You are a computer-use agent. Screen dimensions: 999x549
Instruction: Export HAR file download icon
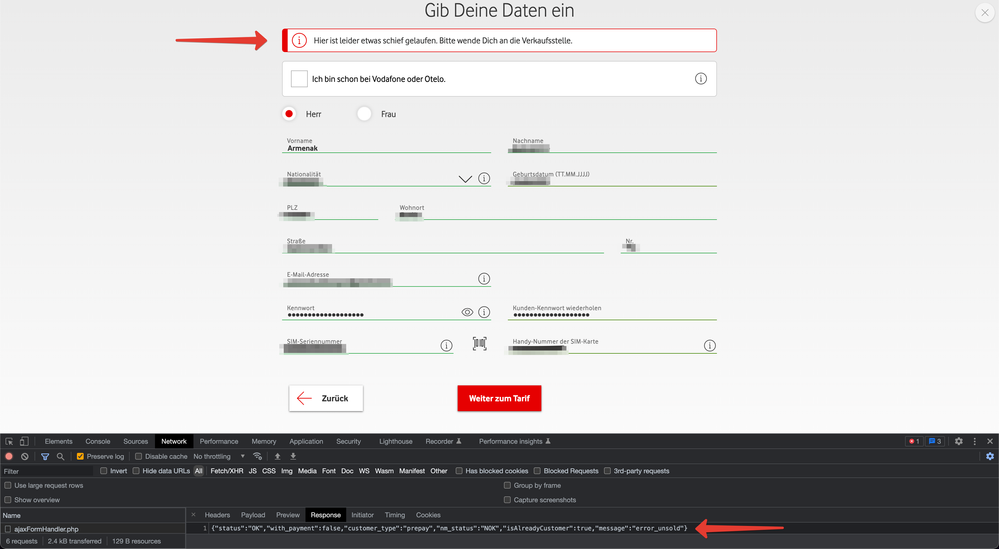[293, 456]
